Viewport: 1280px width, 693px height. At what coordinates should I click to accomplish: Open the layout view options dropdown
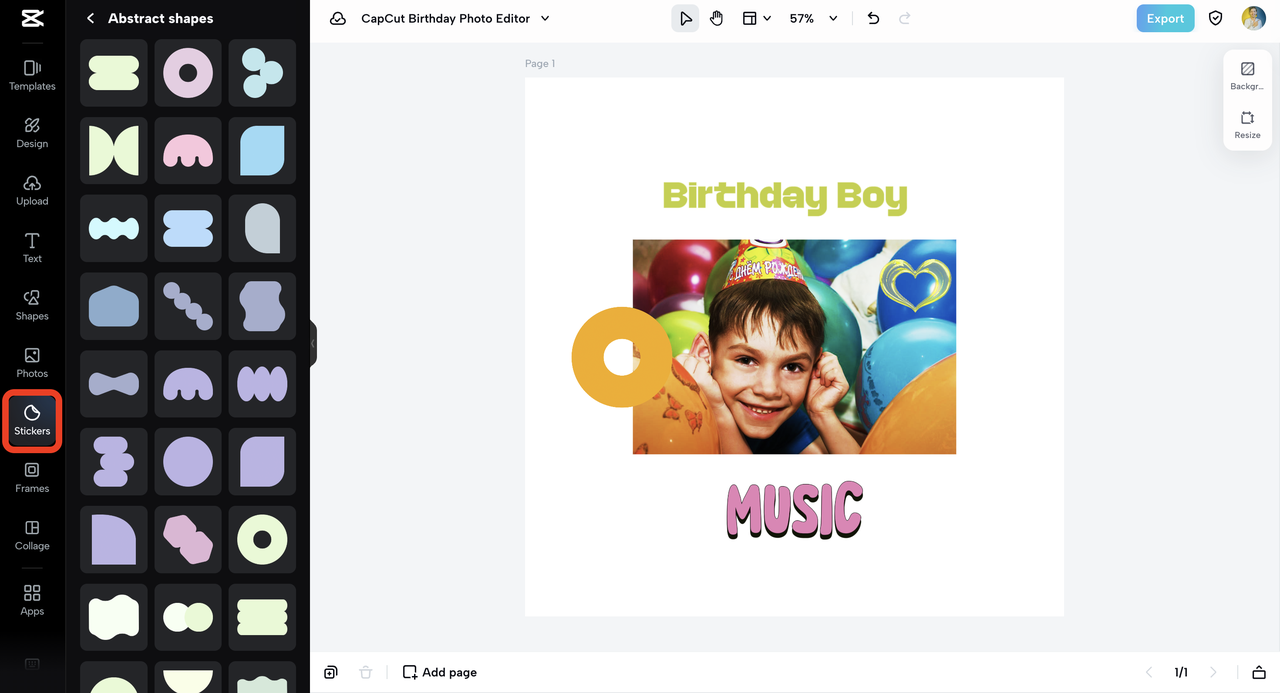[756, 18]
